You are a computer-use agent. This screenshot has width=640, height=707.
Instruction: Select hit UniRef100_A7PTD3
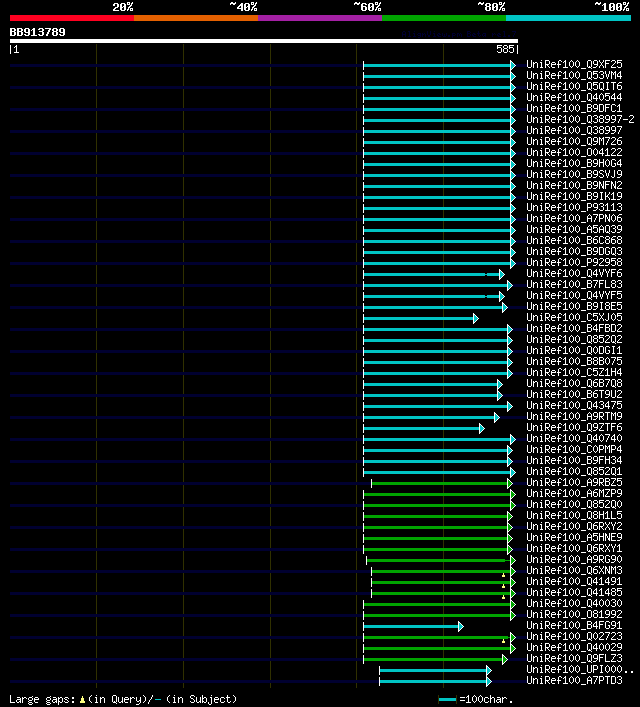pos(574,680)
